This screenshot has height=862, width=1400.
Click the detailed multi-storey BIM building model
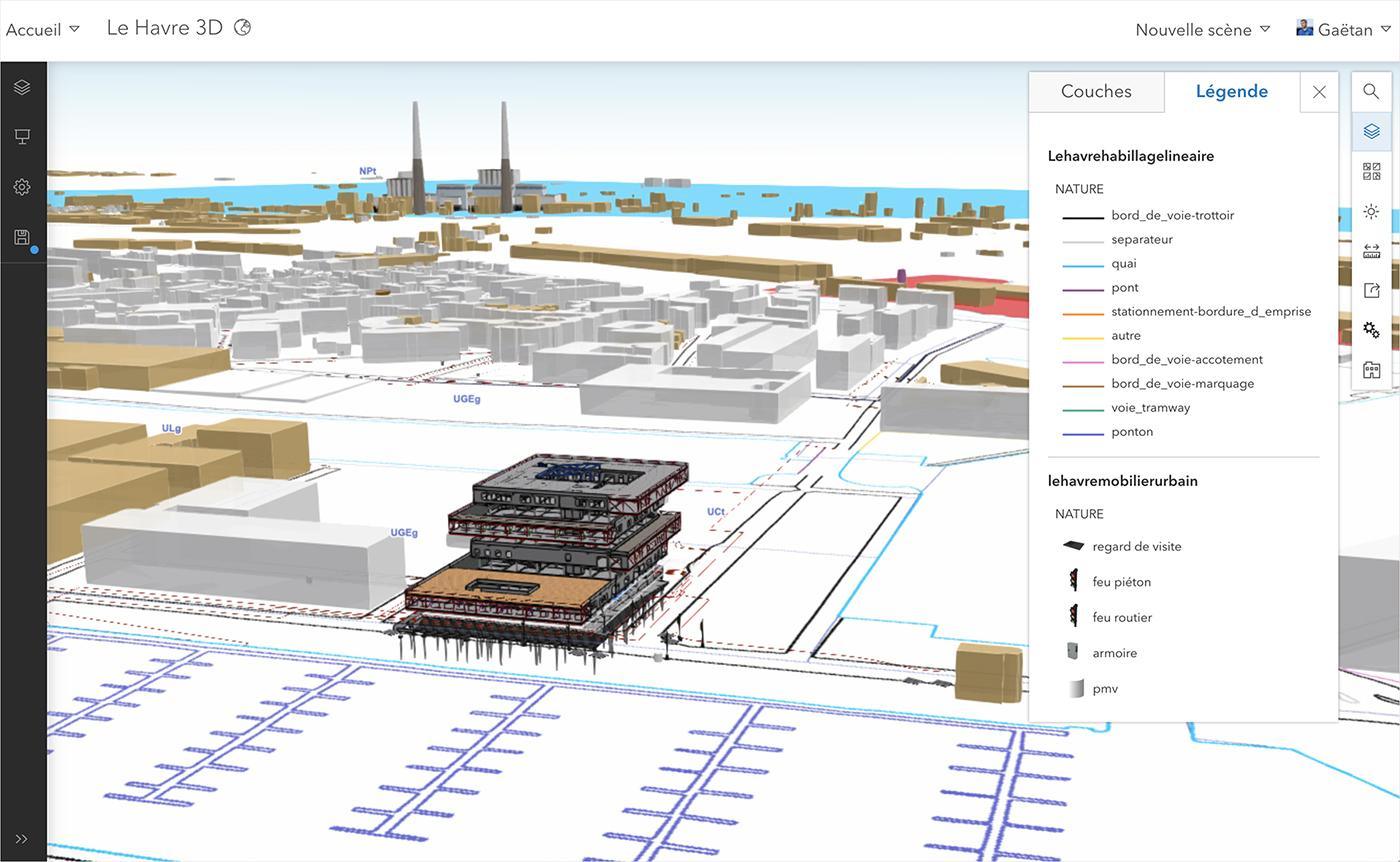pyautogui.click(x=545, y=560)
